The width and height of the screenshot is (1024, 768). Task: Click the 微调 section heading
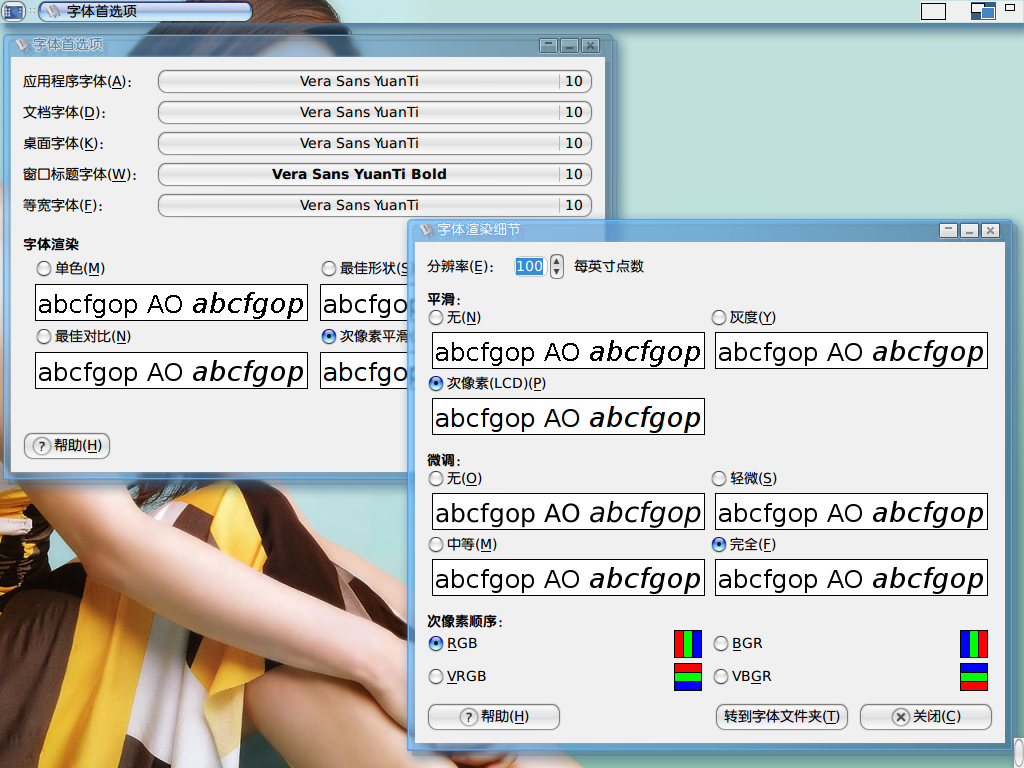(x=443, y=460)
